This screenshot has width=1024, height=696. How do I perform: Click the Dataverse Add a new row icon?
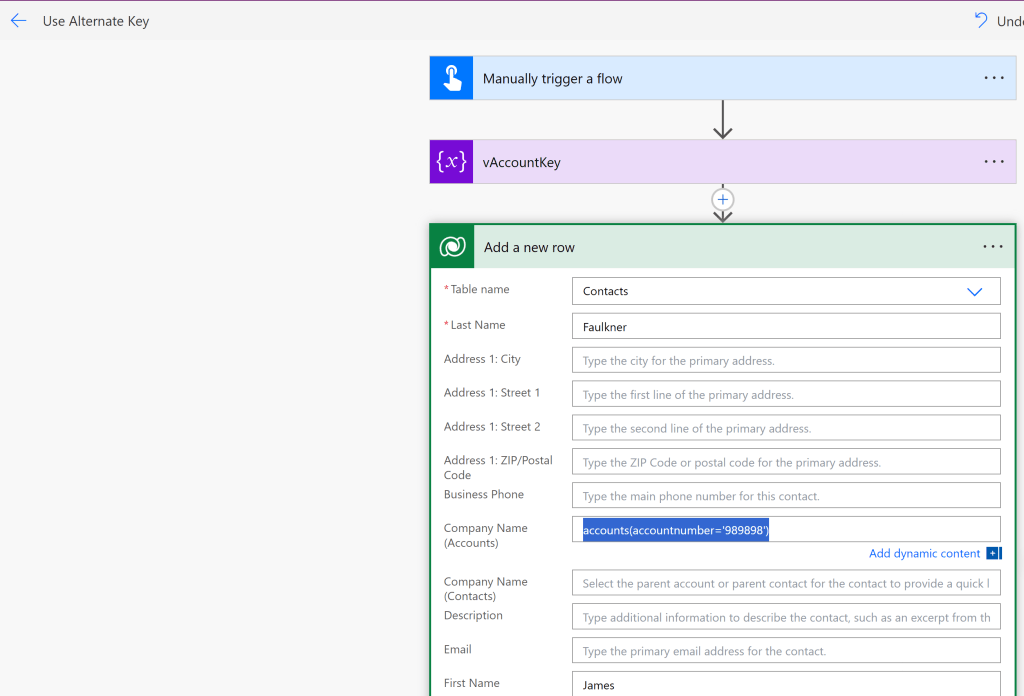pyautogui.click(x=452, y=247)
